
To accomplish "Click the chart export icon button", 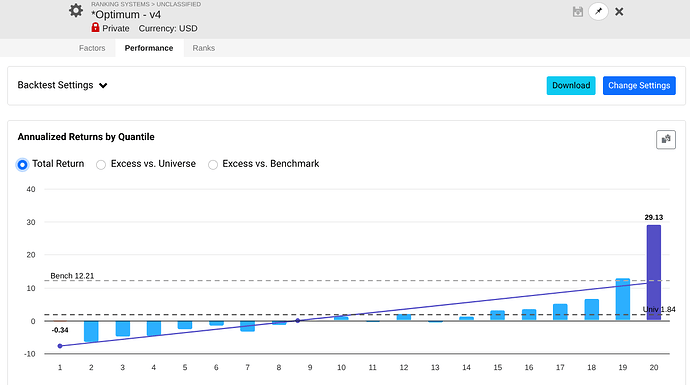I will point(666,140).
